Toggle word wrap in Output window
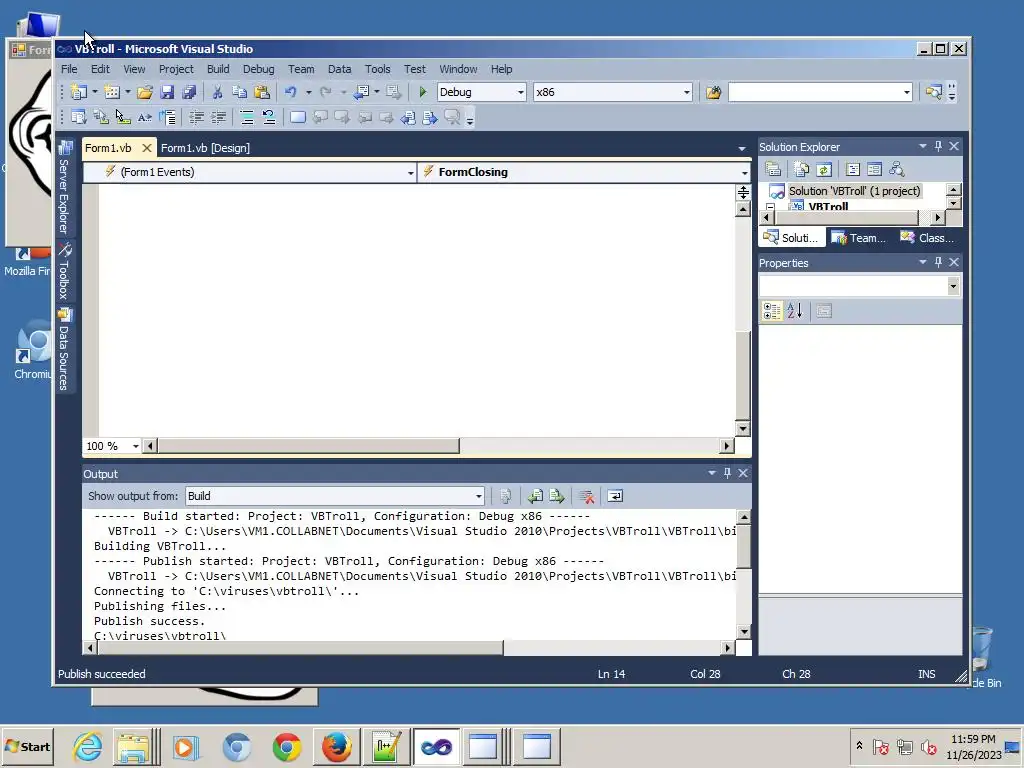This screenshot has height=768, width=1024. click(615, 496)
